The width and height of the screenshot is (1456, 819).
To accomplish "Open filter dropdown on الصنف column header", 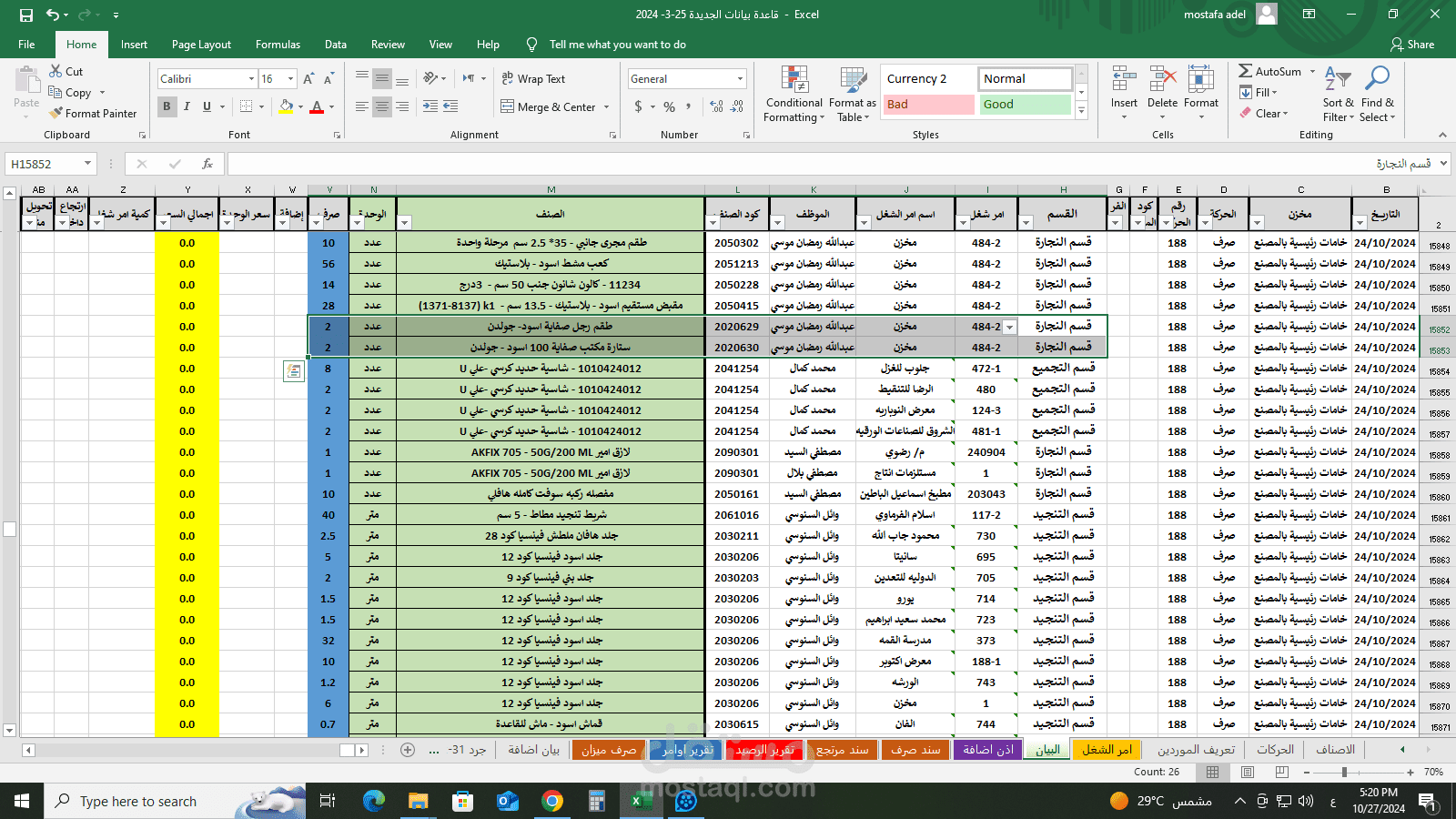I will 405,223.
